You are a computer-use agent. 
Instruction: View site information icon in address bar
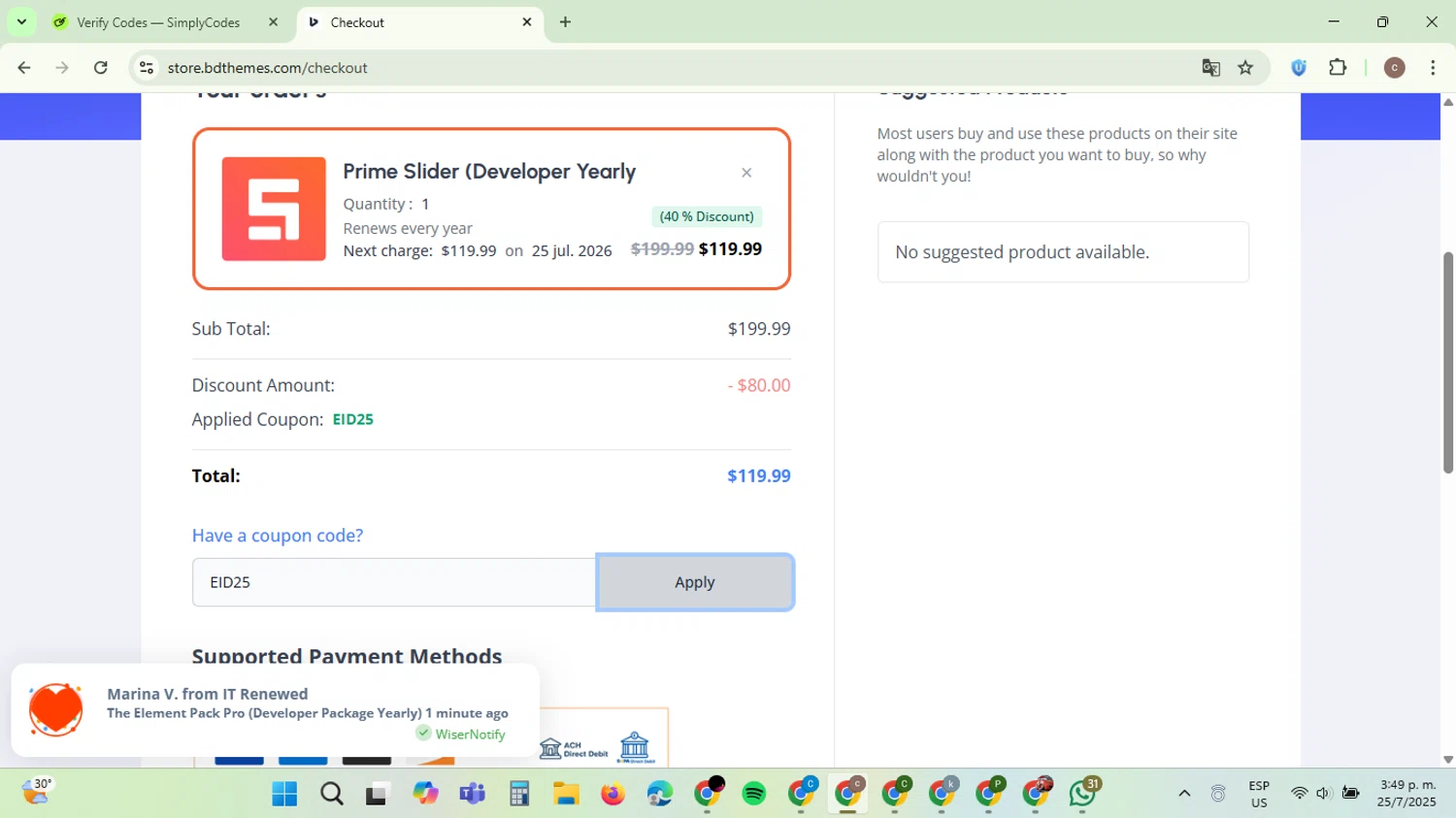pyautogui.click(x=147, y=68)
